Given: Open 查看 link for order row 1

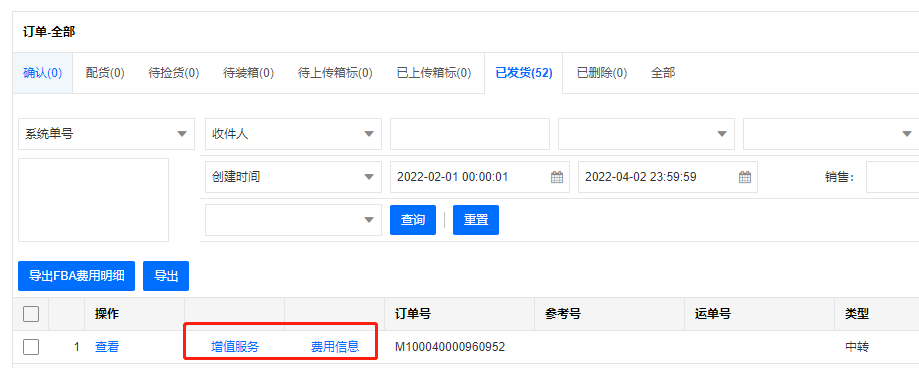Looking at the screenshot, I should point(107,347).
